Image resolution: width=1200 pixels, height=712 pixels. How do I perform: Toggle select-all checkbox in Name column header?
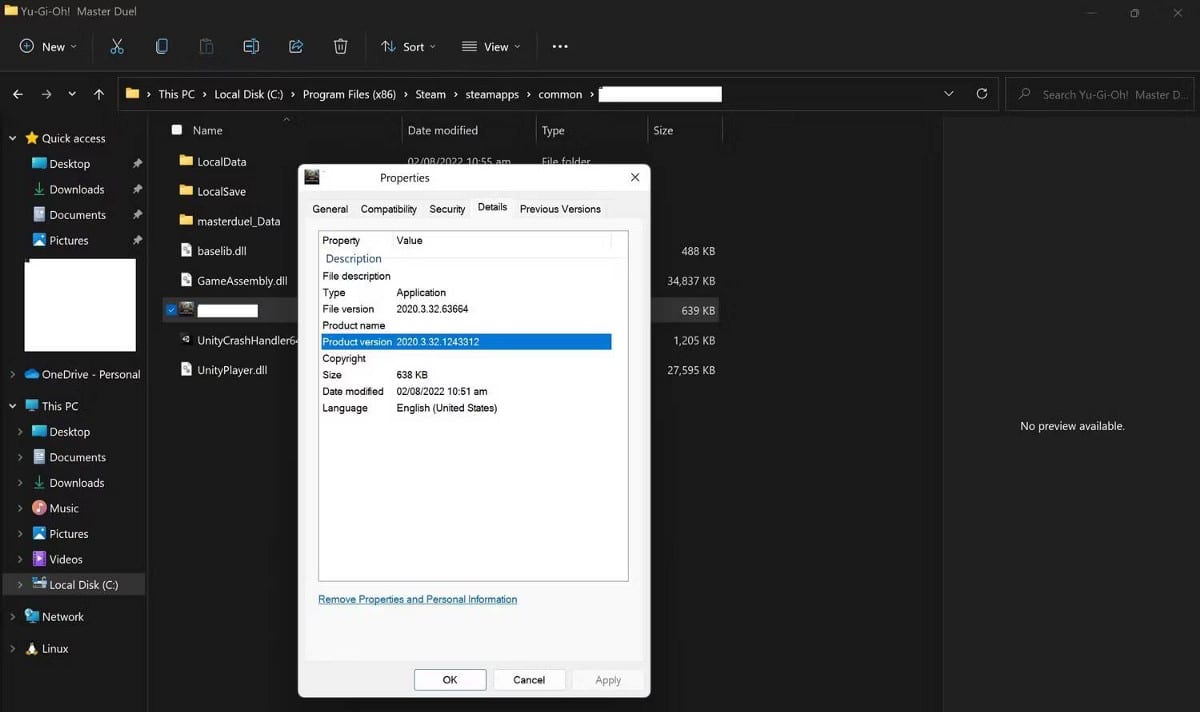point(175,130)
